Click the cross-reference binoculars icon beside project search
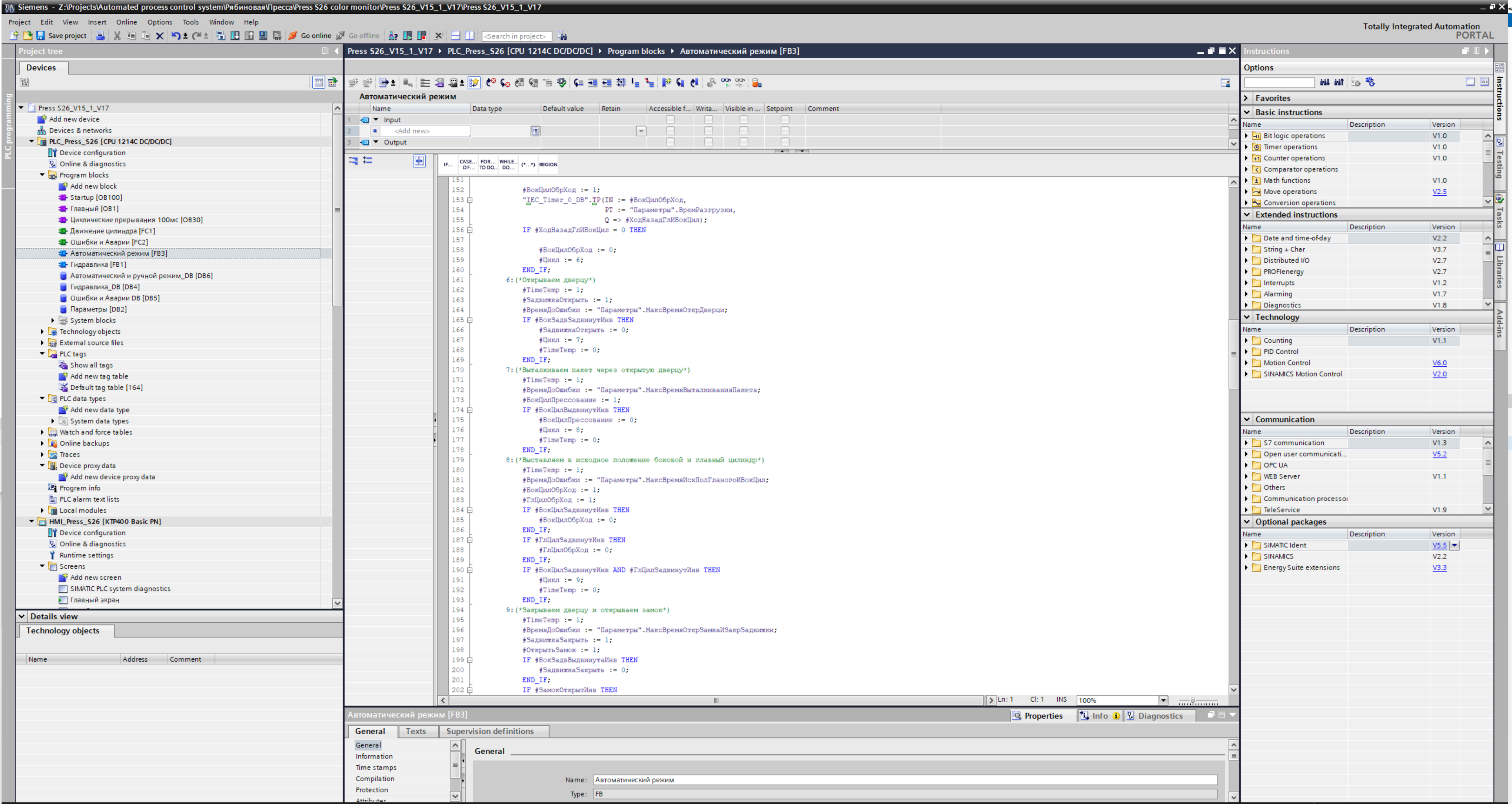This screenshot has width=1512, height=804. click(x=562, y=36)
